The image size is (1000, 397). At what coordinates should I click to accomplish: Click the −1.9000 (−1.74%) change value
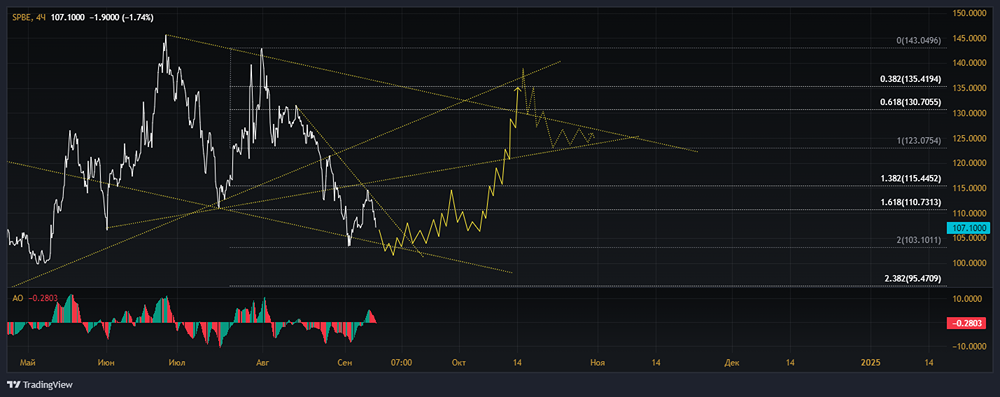point(122,18)
